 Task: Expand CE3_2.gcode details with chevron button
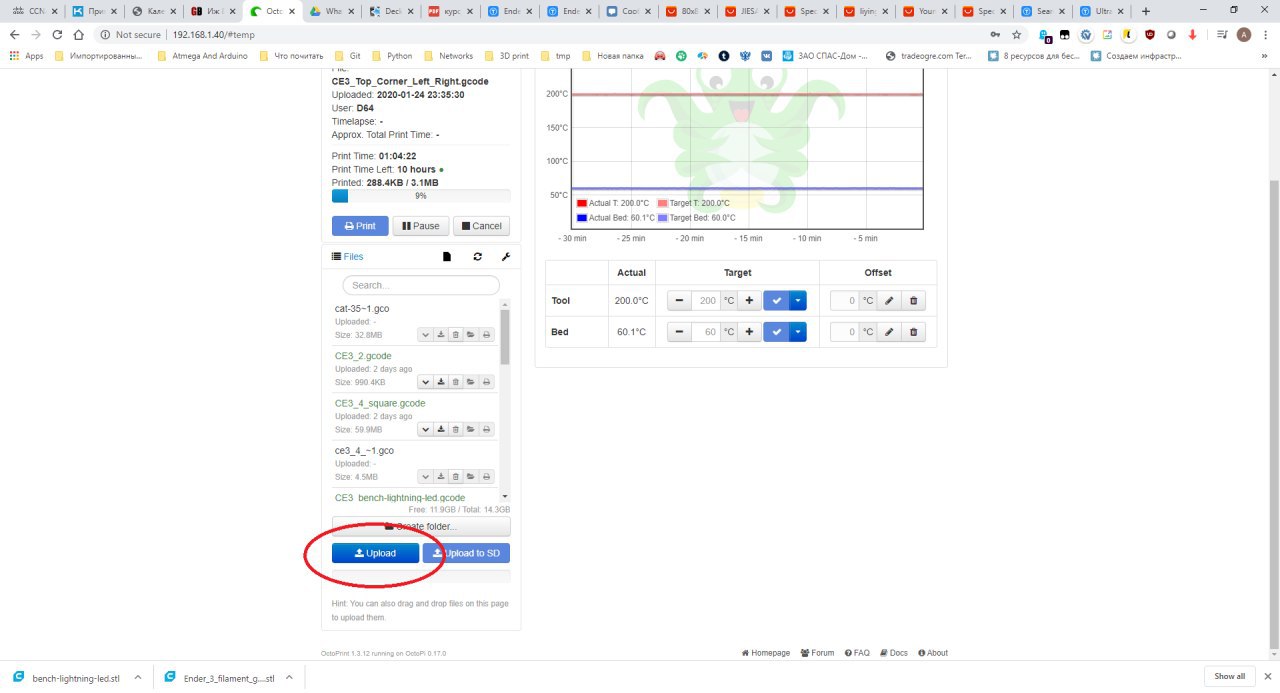(x=425, y=382)
